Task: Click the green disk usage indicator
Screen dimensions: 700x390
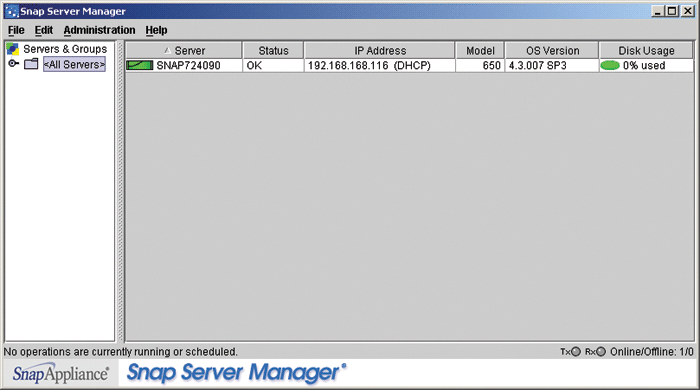Action: tap(610, 66)
